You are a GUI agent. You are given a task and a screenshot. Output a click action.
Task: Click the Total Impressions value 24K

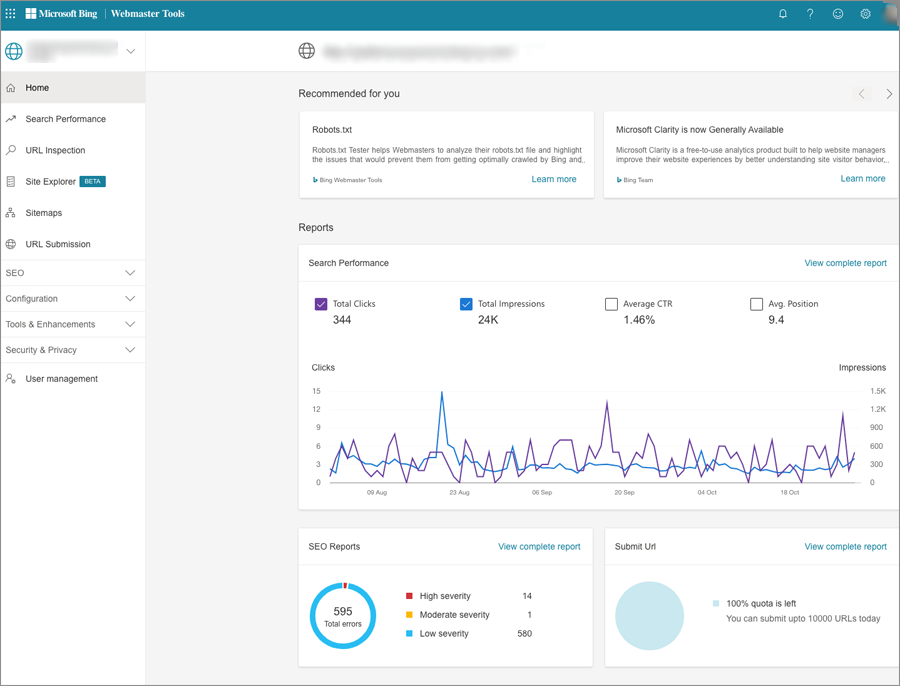[x=488, y=320]
